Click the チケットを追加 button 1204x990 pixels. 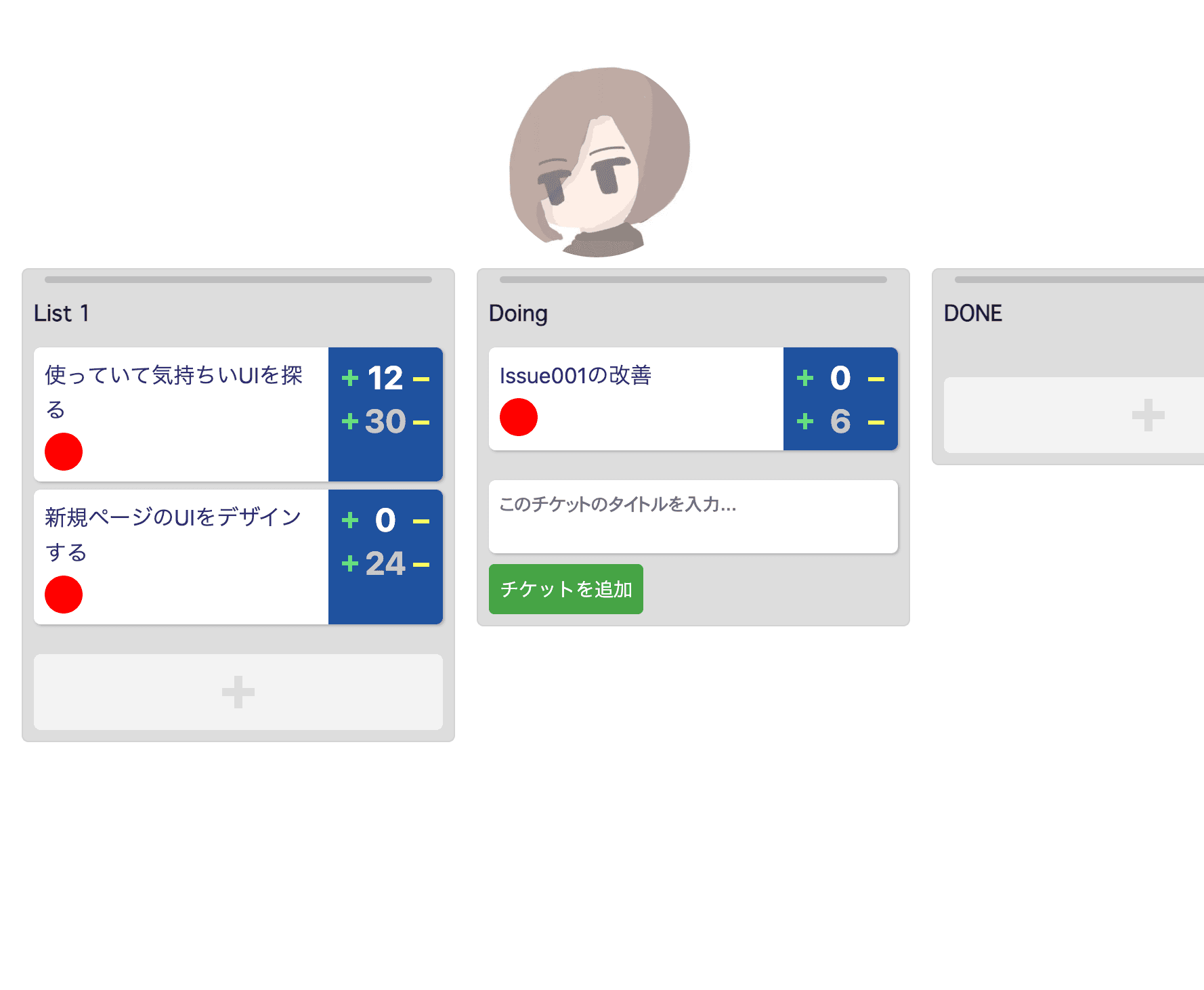pos(566,589)
